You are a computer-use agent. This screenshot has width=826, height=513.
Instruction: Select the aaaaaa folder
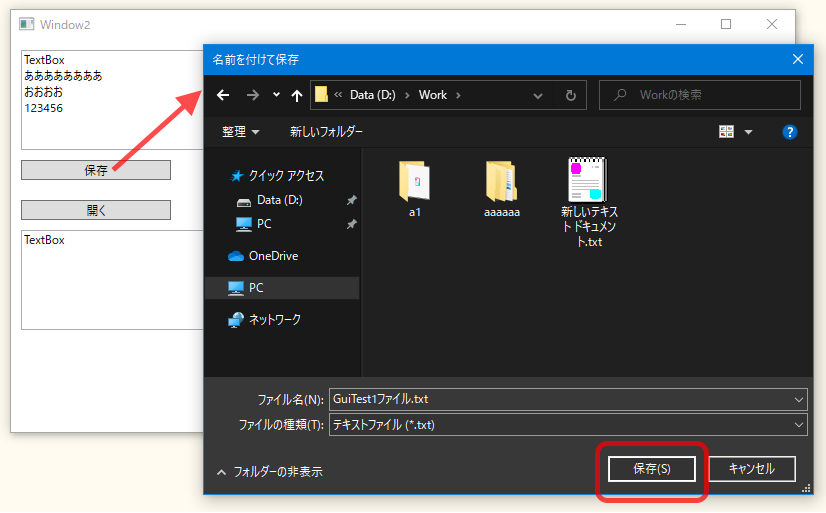[502, 189]
